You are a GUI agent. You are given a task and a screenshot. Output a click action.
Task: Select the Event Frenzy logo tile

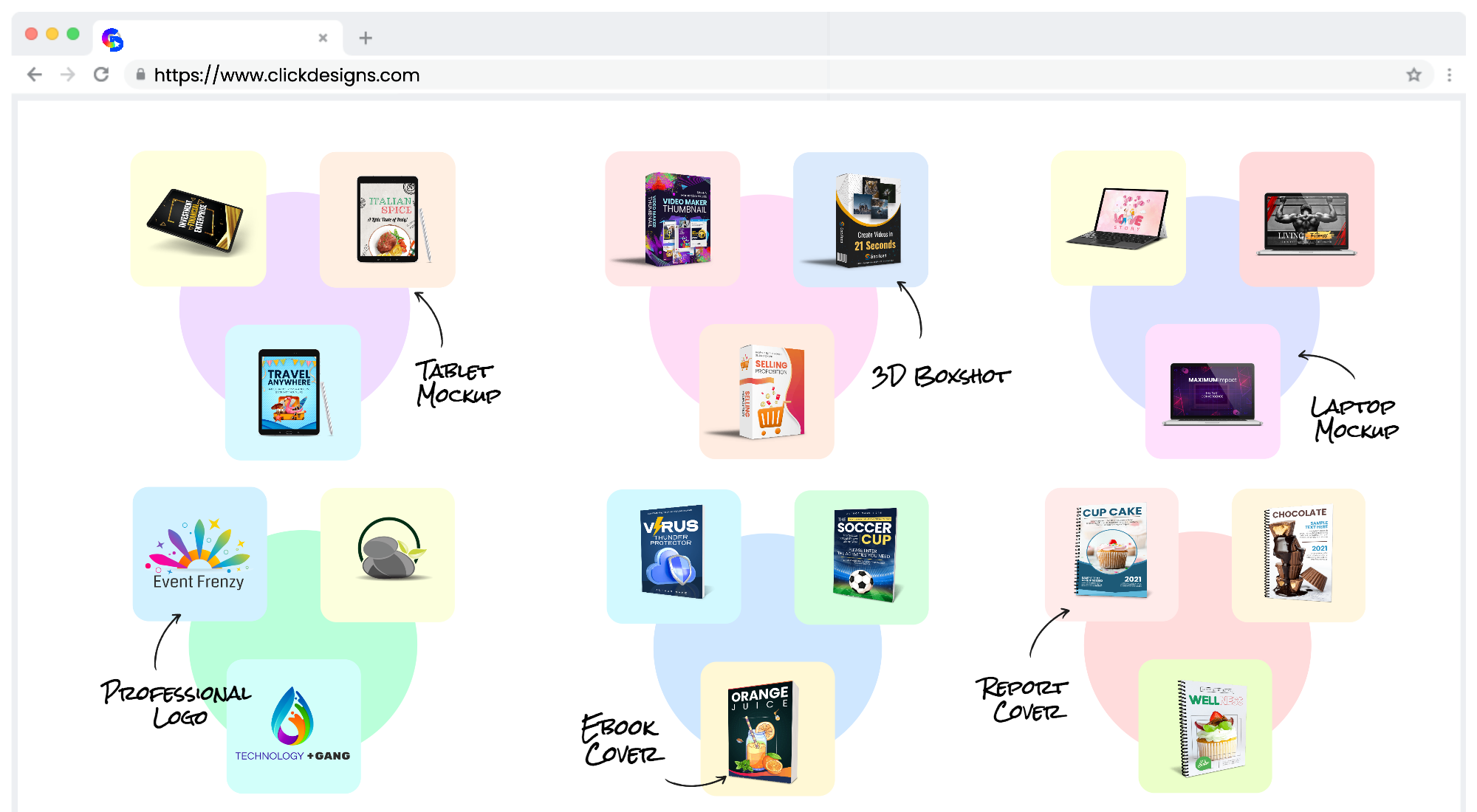click(x=199, y=554)
